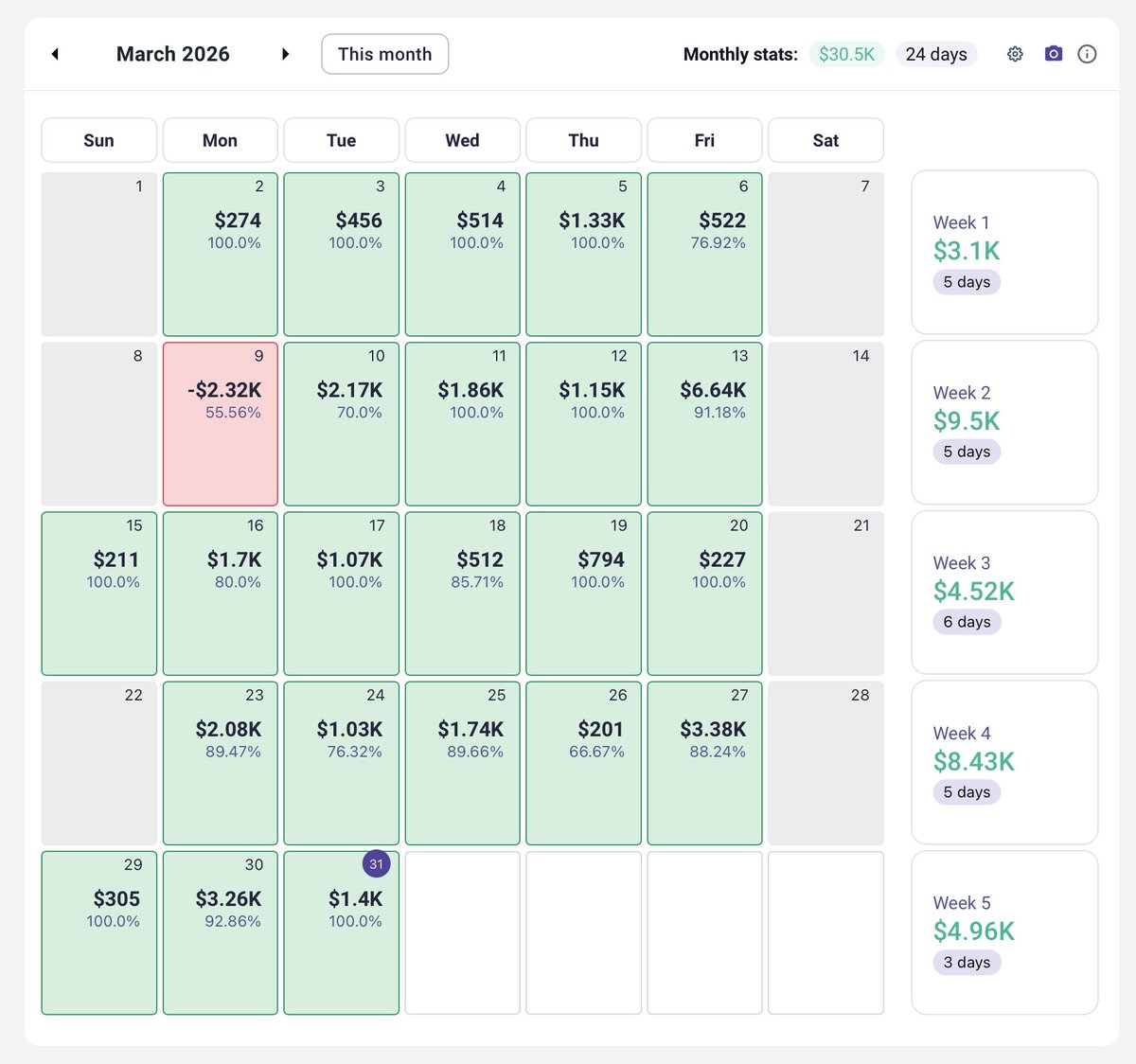Image resolution: width=1136 pixels, height=1064 pixels.
Task: Open the settings gear icon
Action: [1015, 54]
